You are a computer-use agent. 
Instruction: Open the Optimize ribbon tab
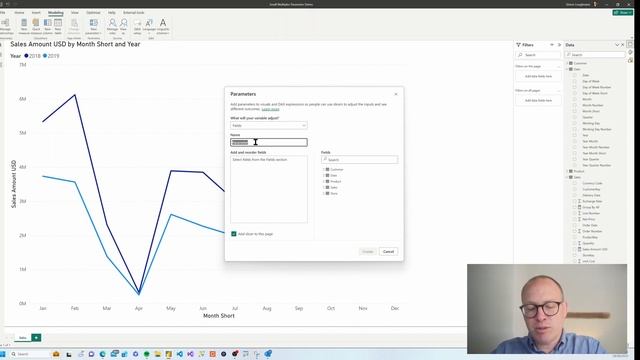[93, 13]
